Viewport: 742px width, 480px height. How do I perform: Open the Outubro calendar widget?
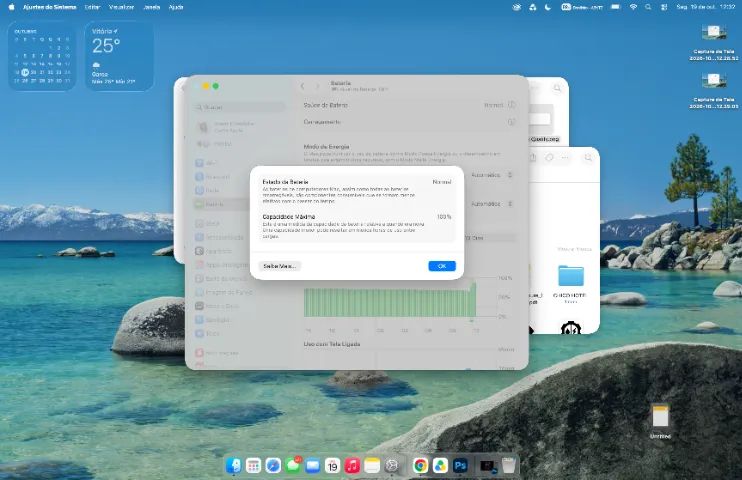point(42,56)
